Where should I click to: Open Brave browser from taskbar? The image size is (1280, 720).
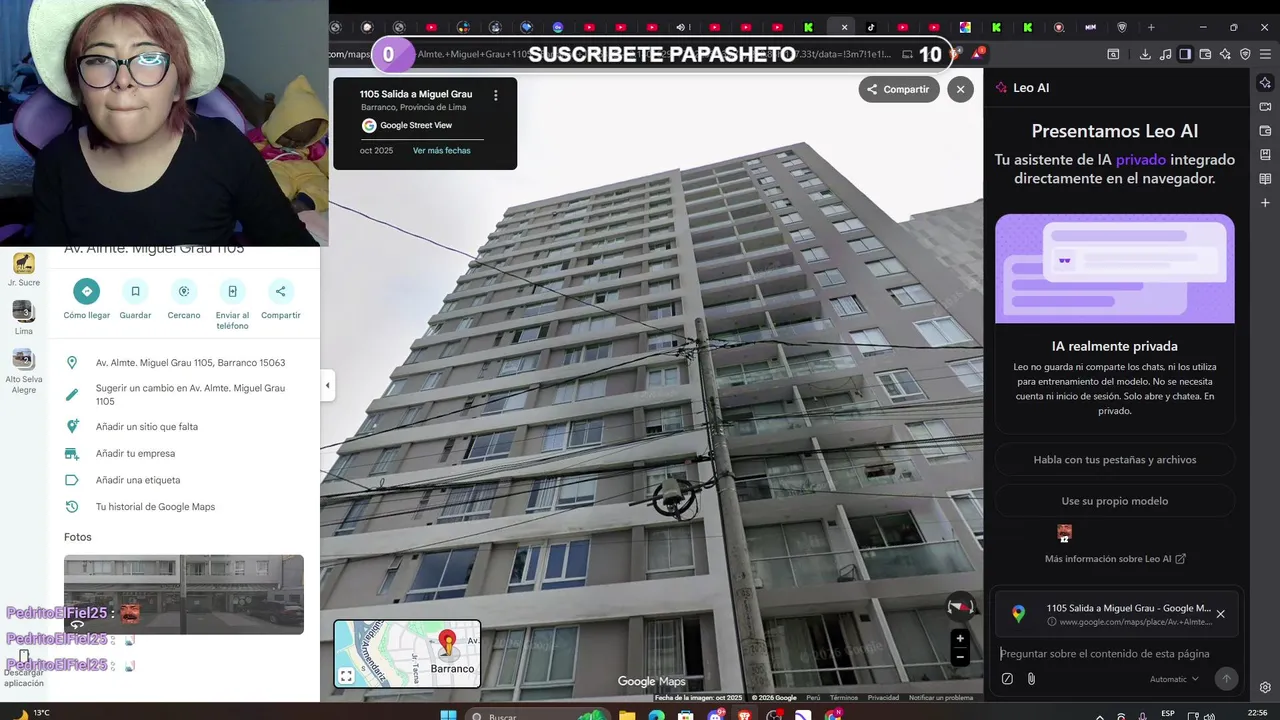point(745,715)
